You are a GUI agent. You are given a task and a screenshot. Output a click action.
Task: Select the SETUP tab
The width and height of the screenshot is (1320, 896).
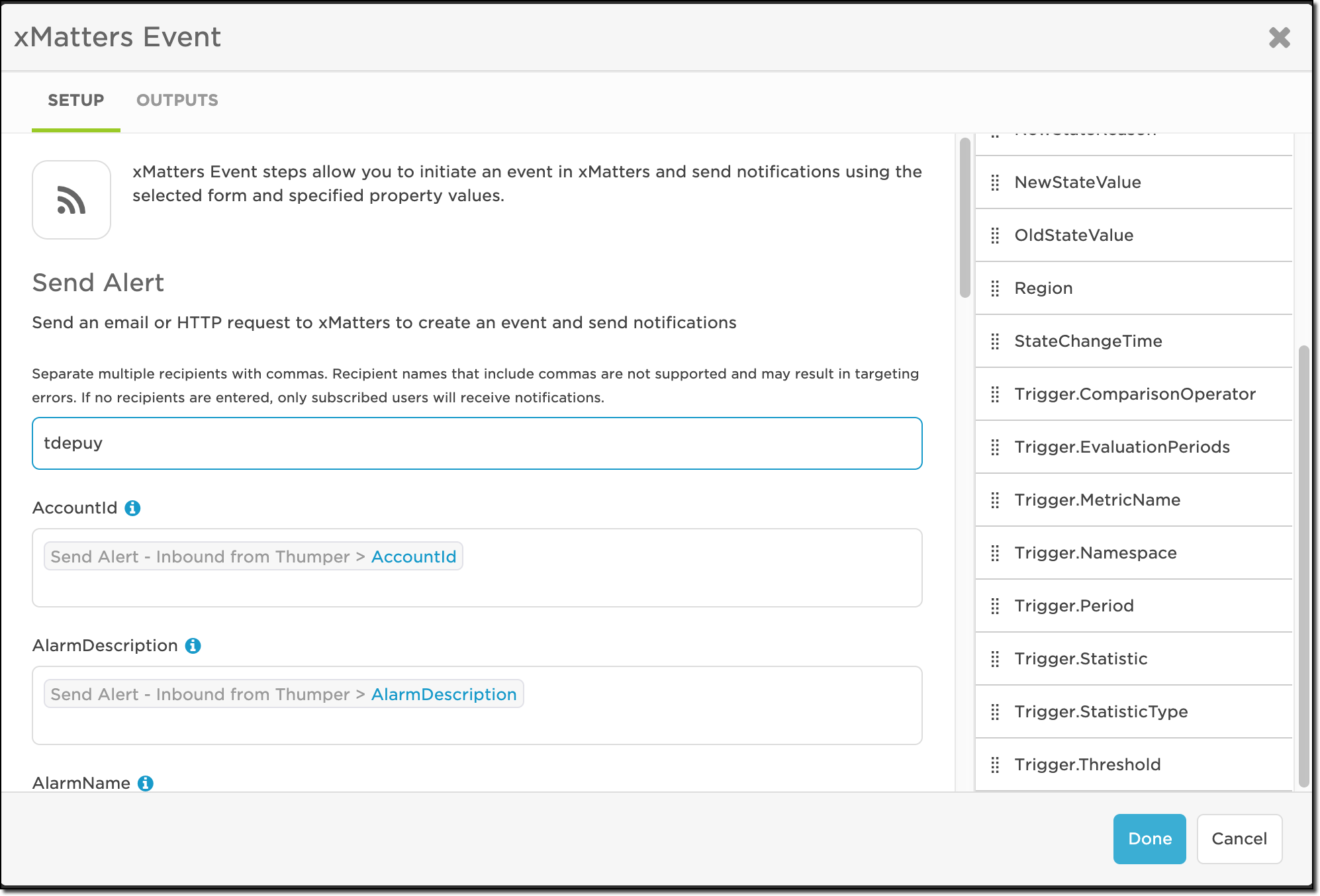(76, 101)
